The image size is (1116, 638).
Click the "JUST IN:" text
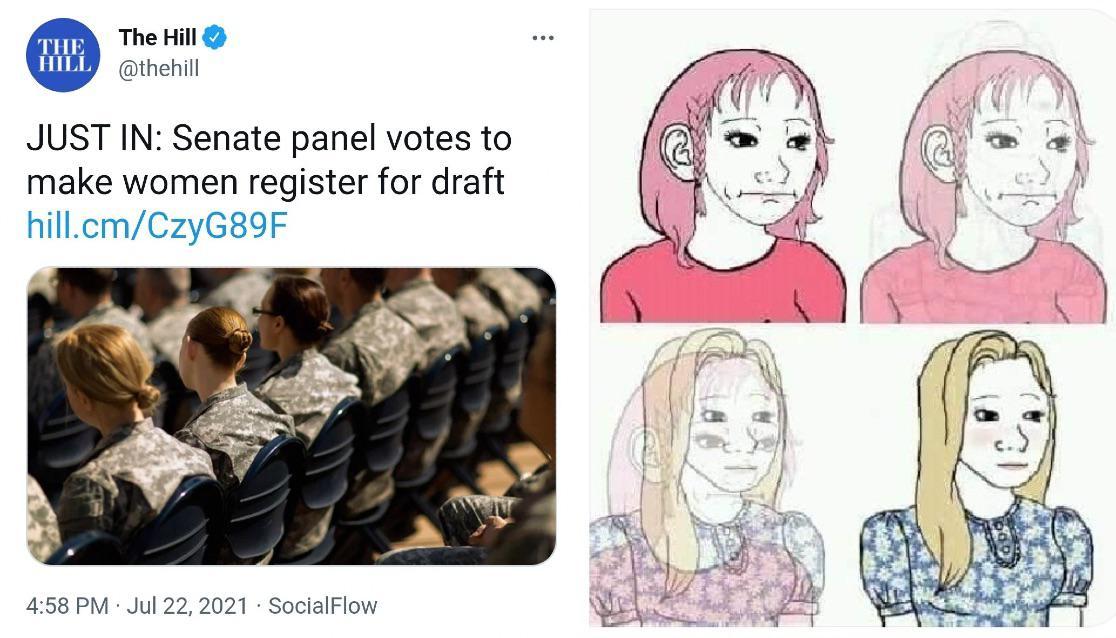(92, 139)
